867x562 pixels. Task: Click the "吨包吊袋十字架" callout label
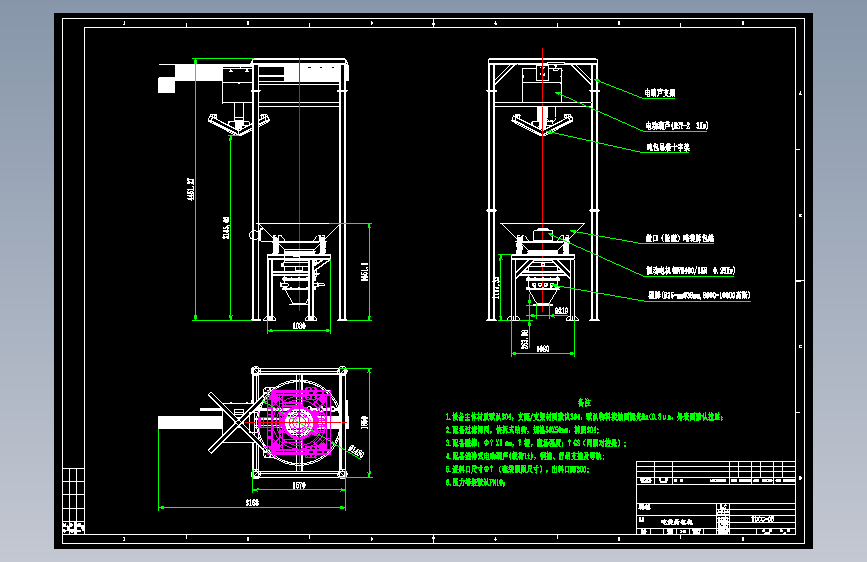(668, 147)
